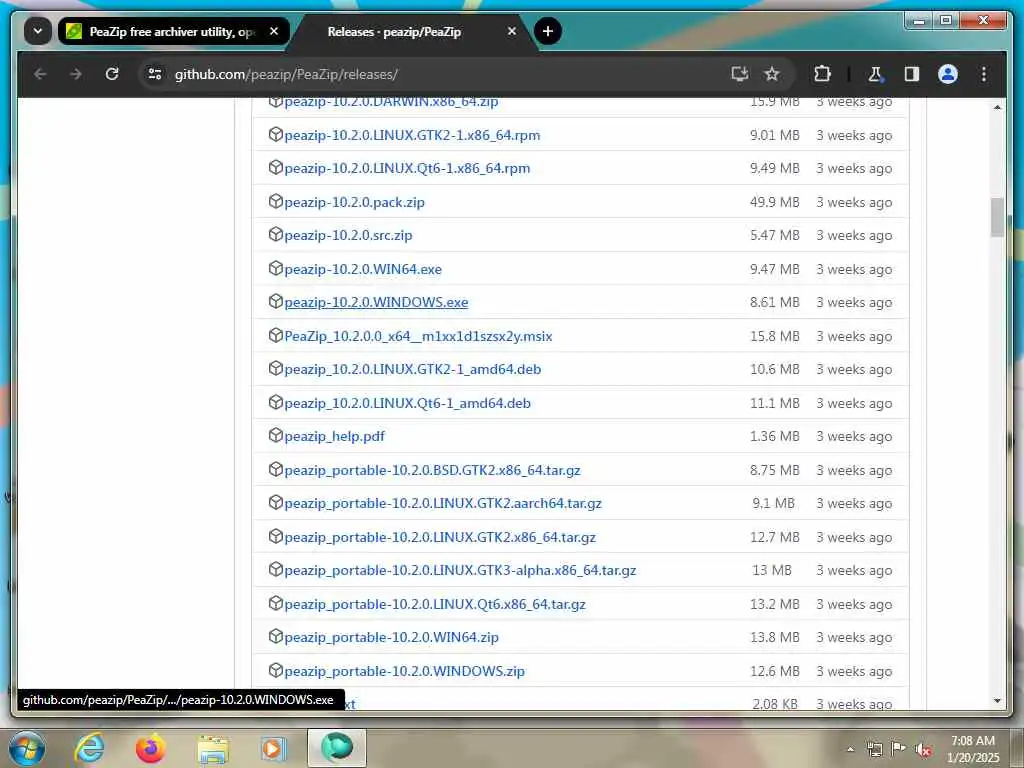Click the 49.9 MB size of pack.zip
This screenshot has width=1024, height=768.
click(x=775, y=202)
